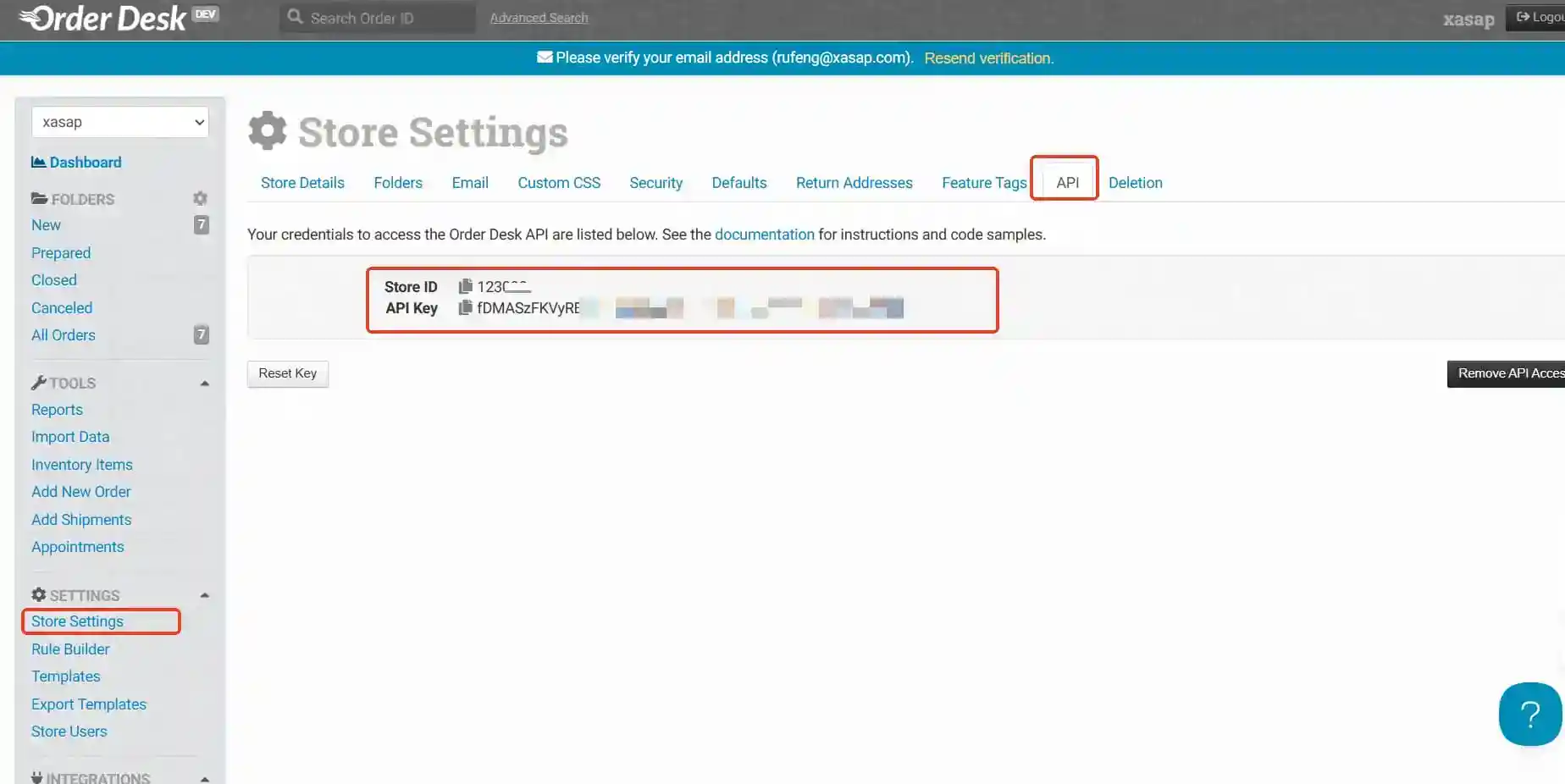Open the Canceled folder
This screenshot has height=784, width=1565.
coord(62,308)
